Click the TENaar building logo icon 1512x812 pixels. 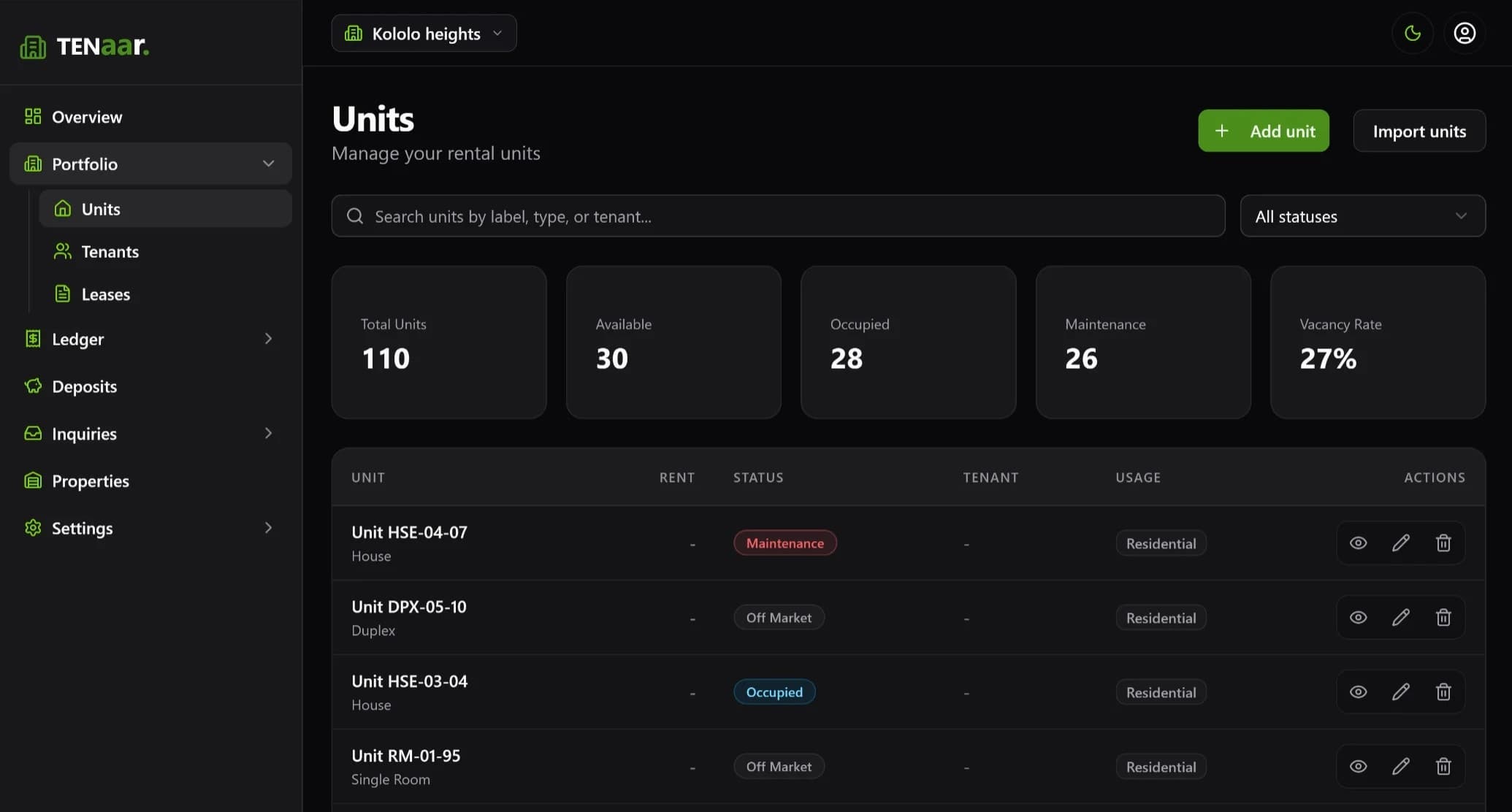[x=33, y=47]
